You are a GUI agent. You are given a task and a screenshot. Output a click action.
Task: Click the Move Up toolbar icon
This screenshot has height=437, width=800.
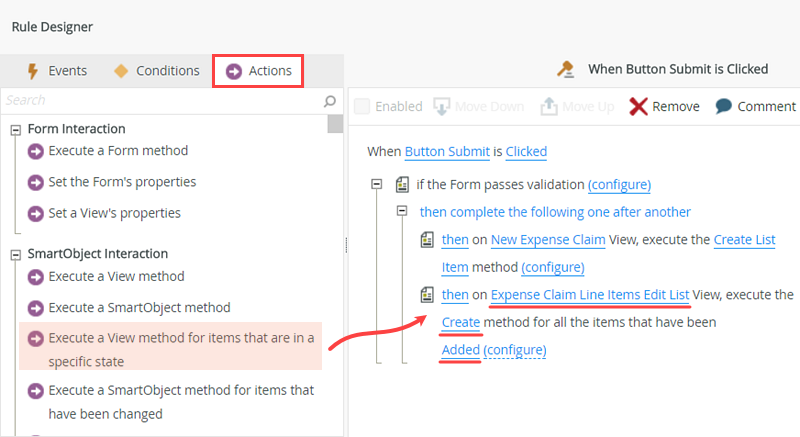(549, 106)
